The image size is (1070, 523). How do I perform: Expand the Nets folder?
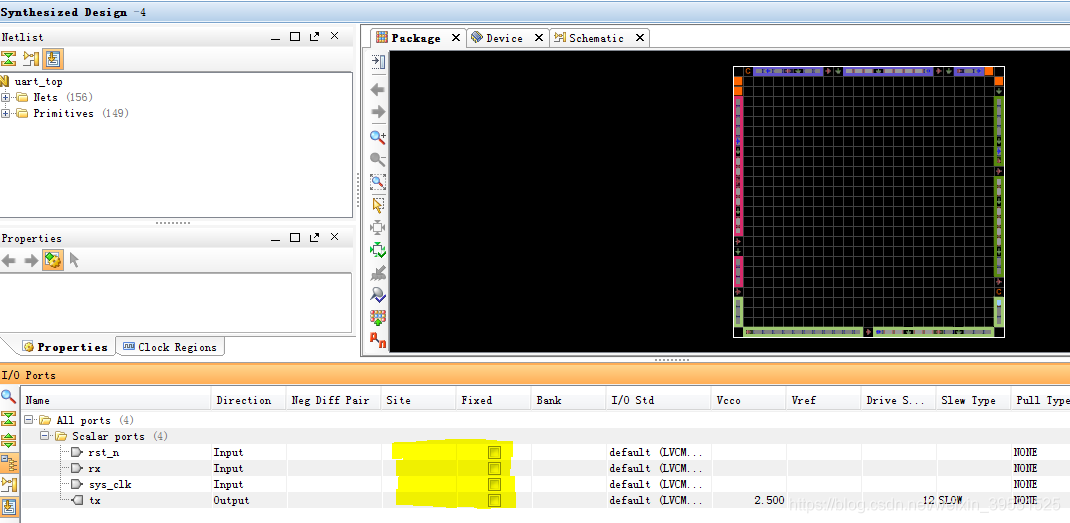coord(5,98)
